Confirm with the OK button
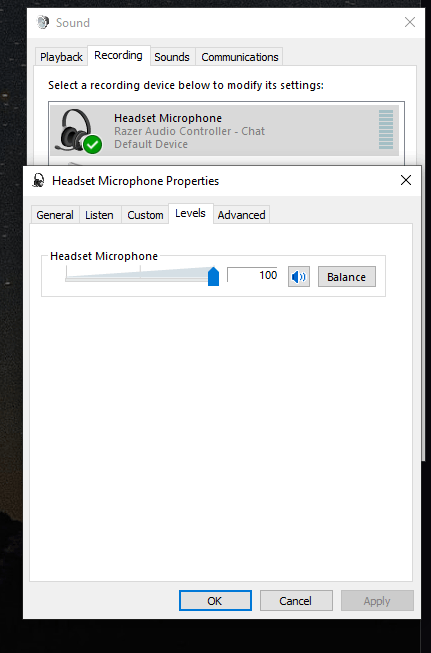 tap(215, 601)
